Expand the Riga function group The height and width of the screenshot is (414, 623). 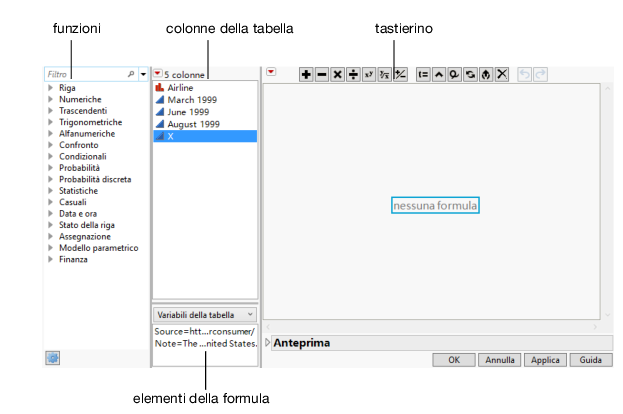(x=50, y=87)
